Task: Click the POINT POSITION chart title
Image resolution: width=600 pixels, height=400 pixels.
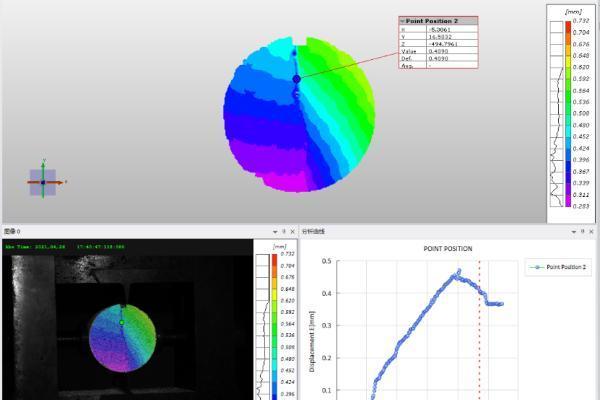Action: (448, 248)
